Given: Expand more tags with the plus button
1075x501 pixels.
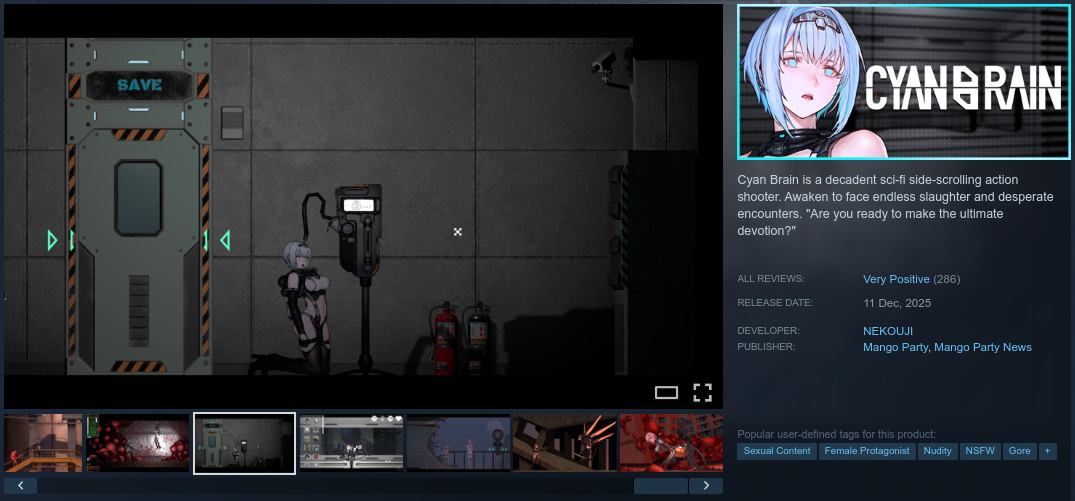Looking at the screenshot, I should click(x=1047, y=451).
